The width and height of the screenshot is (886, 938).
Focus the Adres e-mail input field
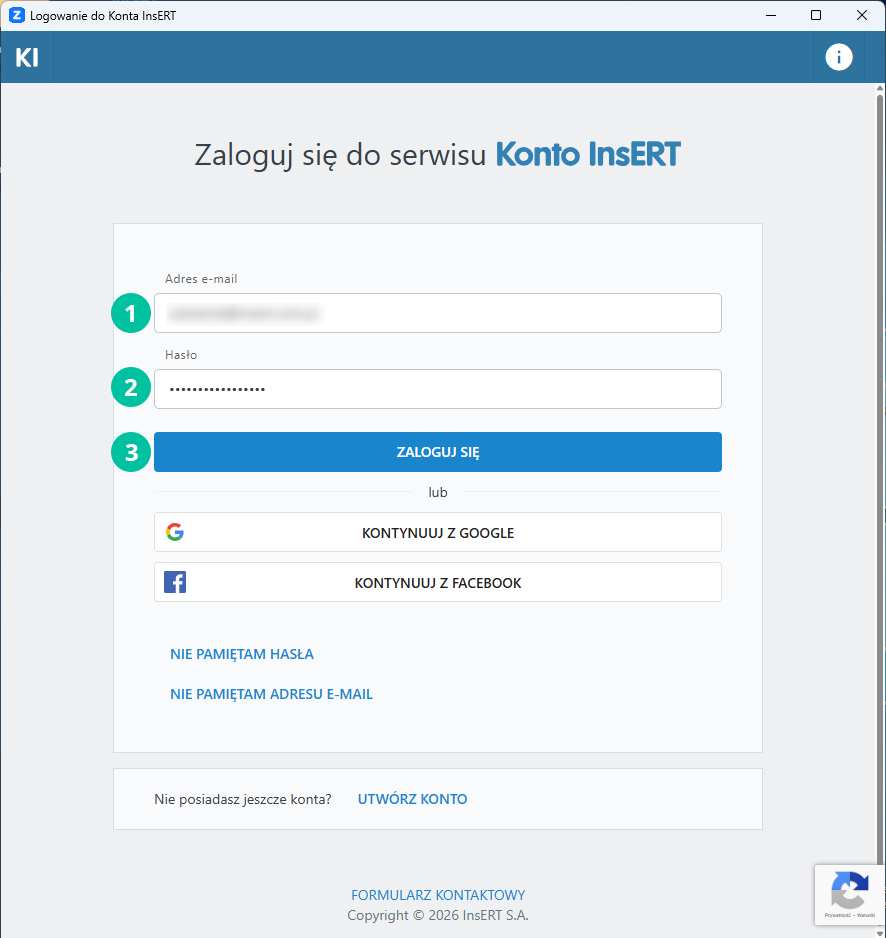tap(437, 313)
